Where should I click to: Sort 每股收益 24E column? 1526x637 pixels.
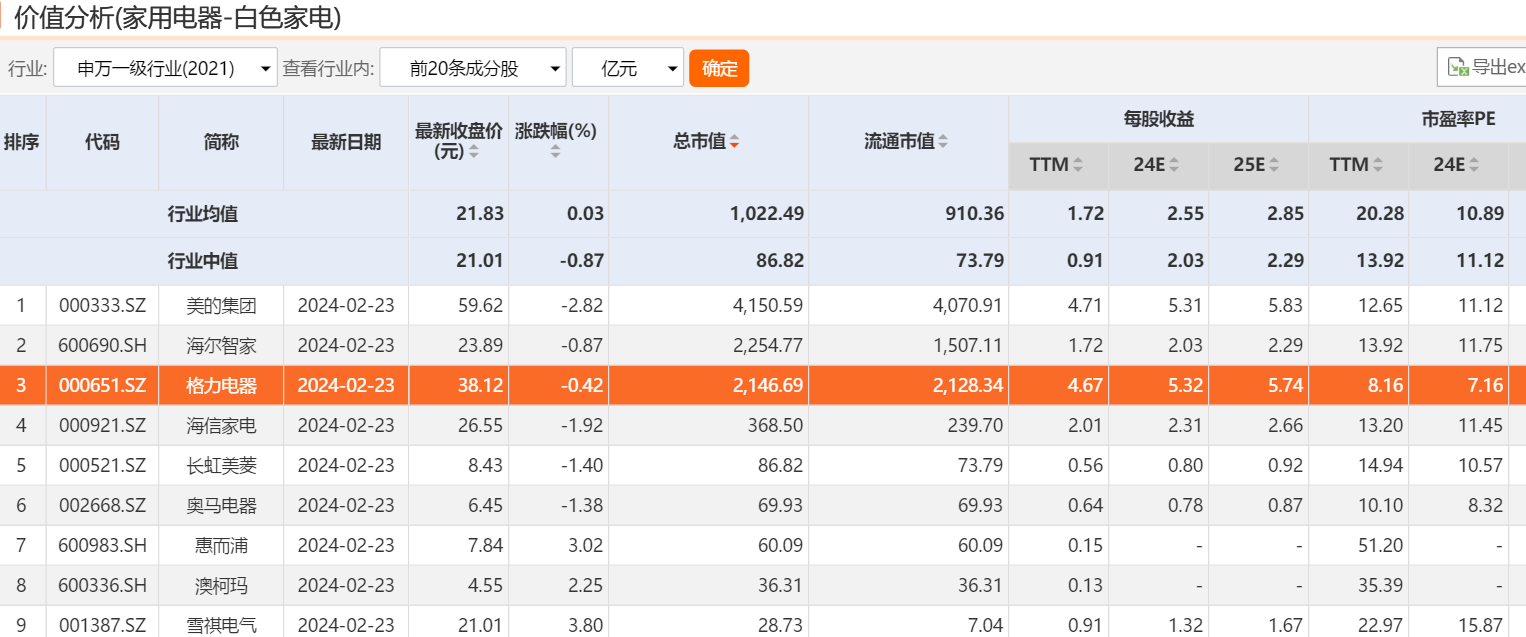[x=1174, y=165]
